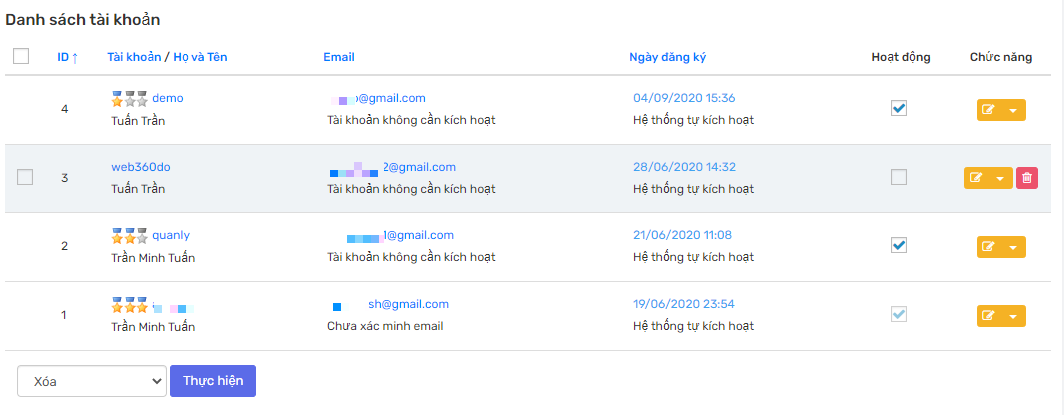
Task: Select the row checkbox for web360do
Action: coord(24,178)
